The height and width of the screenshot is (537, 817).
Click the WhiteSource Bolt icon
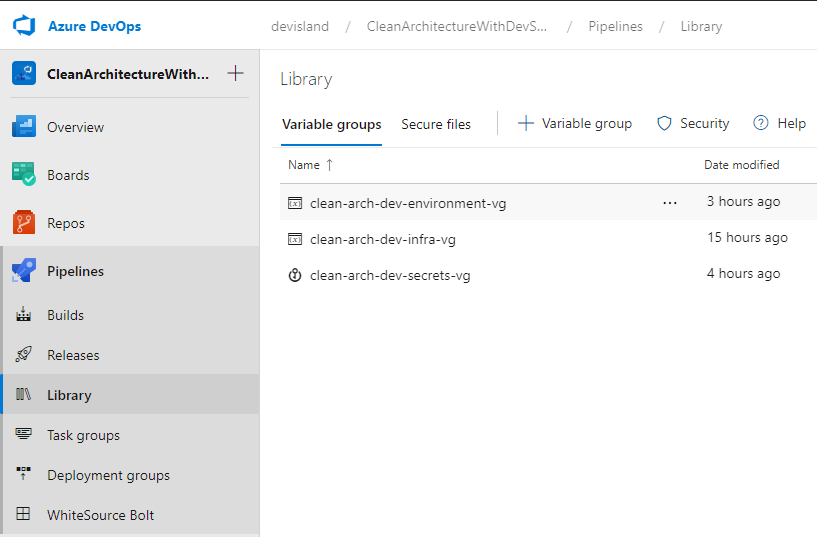23,514
